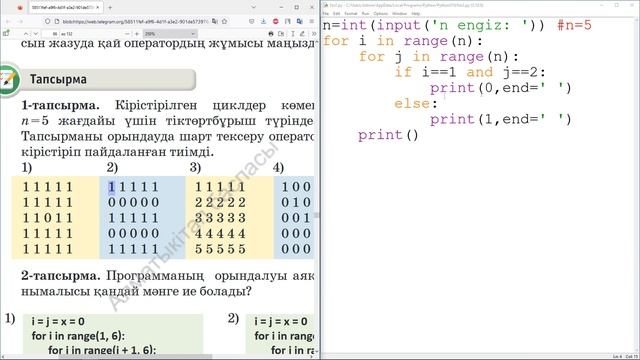
Task: Click the Firefox forward arrow
Action: click(x=20, y=21)
